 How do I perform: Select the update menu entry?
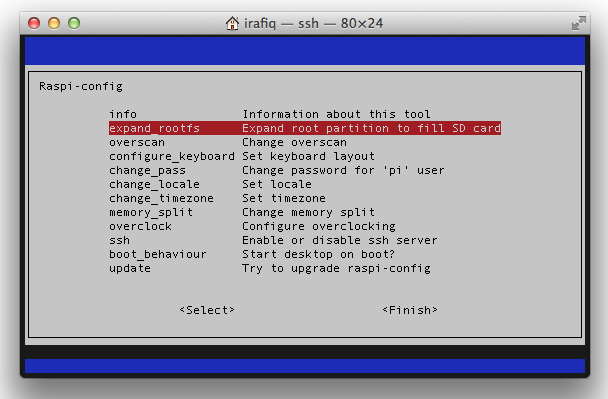(x=130, y=268)
